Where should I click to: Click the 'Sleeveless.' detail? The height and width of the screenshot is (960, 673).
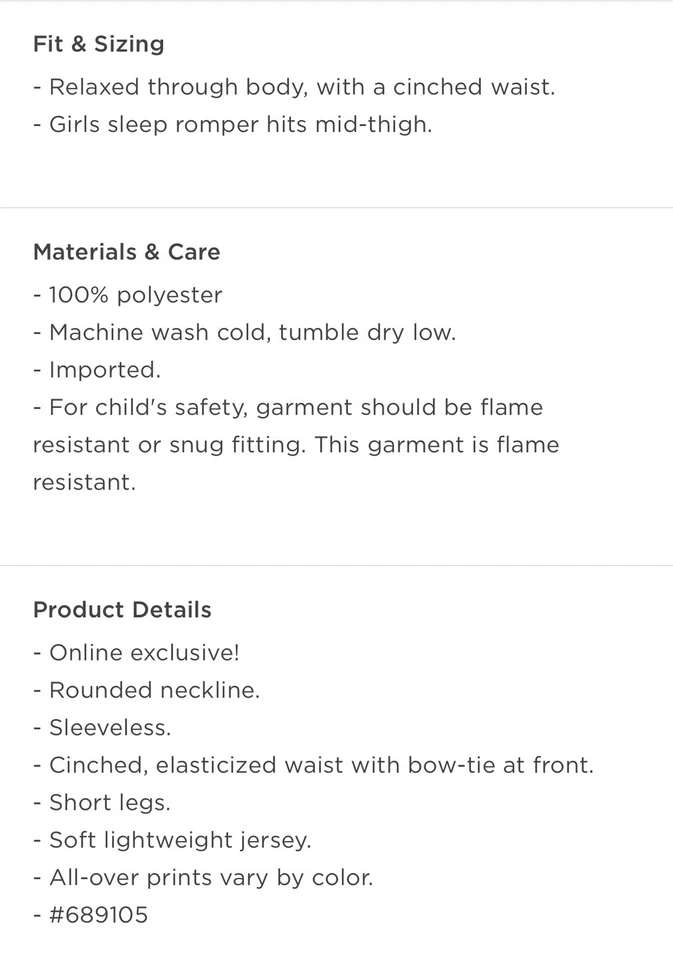tap(102, 728)
